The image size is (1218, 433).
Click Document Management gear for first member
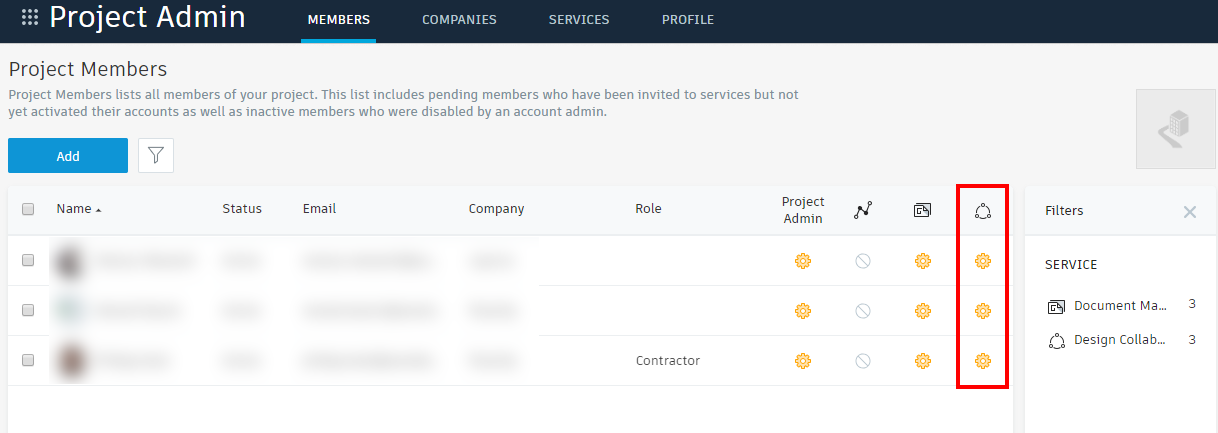tap(922, 261)
